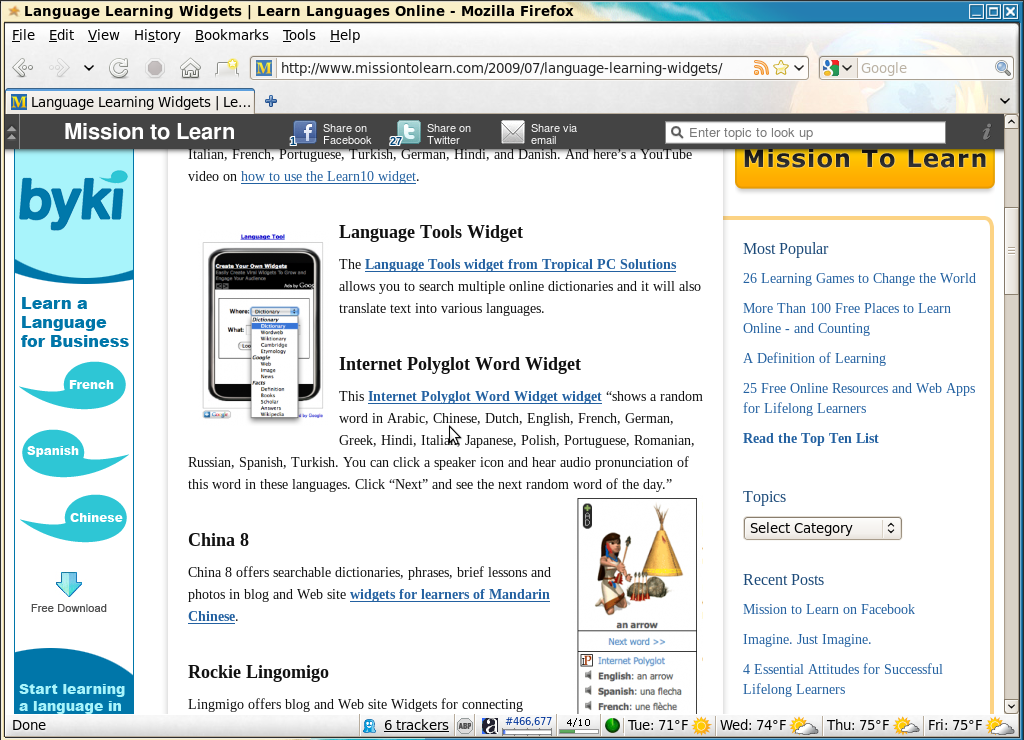This screenshot has width=1024, height=740.
Task: Click the green circle status bar icon
Action: click(x=613, y=726)
